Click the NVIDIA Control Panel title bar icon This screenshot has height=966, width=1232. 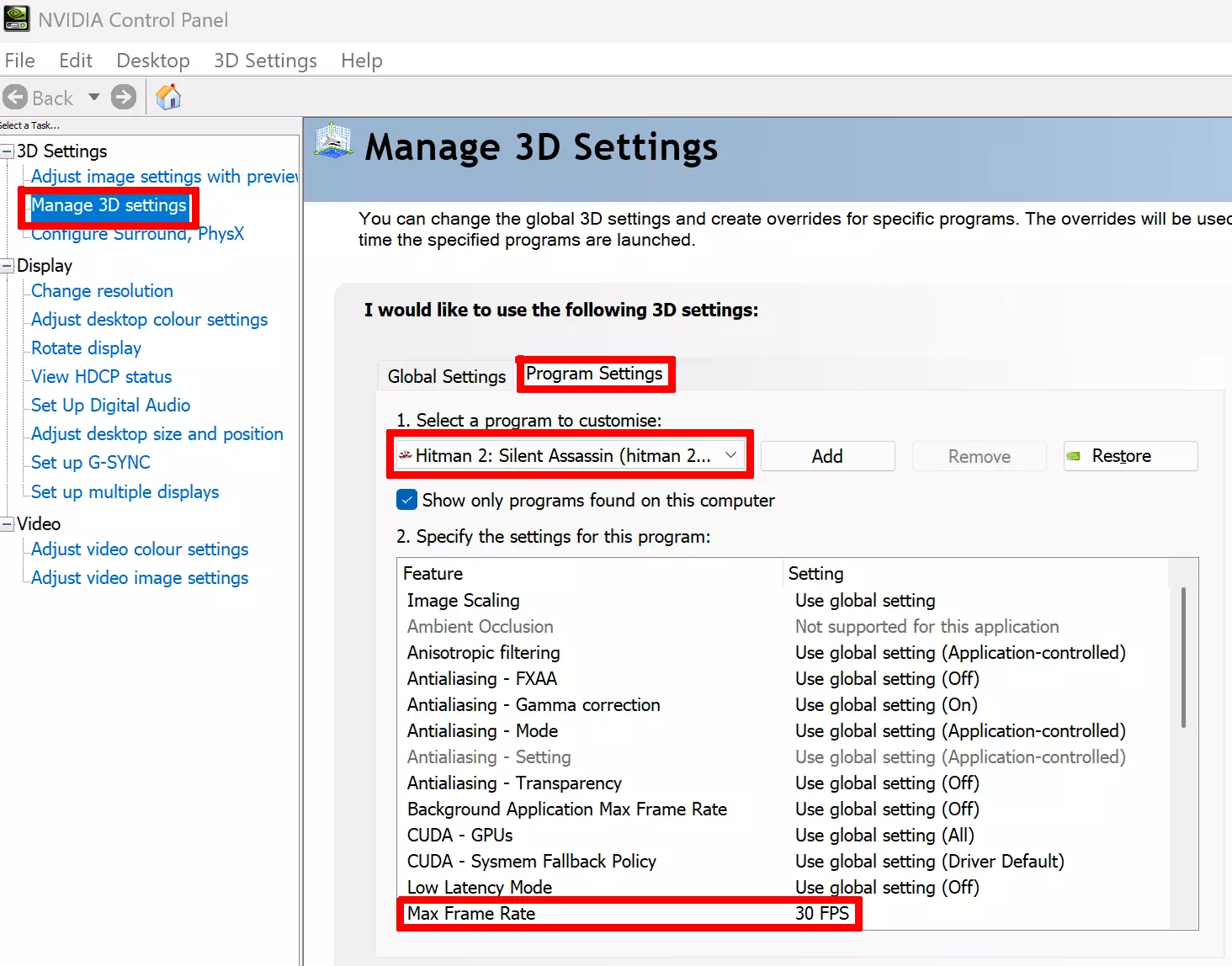(17, 19)
